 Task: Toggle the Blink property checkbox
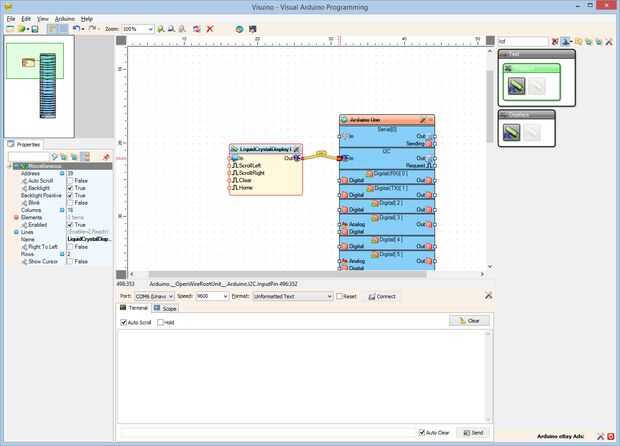[70, 203]
